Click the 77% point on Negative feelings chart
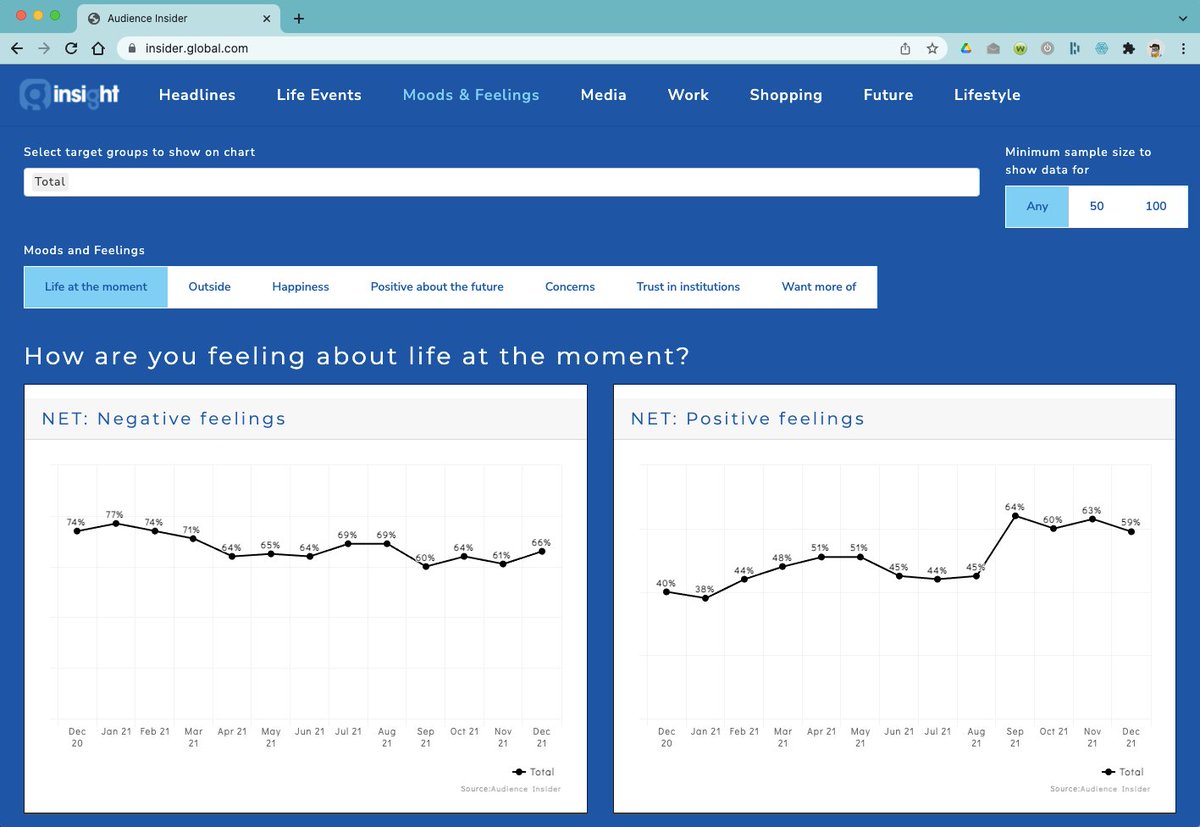This screenshot has width=1200, height=827. click(116, 523)
